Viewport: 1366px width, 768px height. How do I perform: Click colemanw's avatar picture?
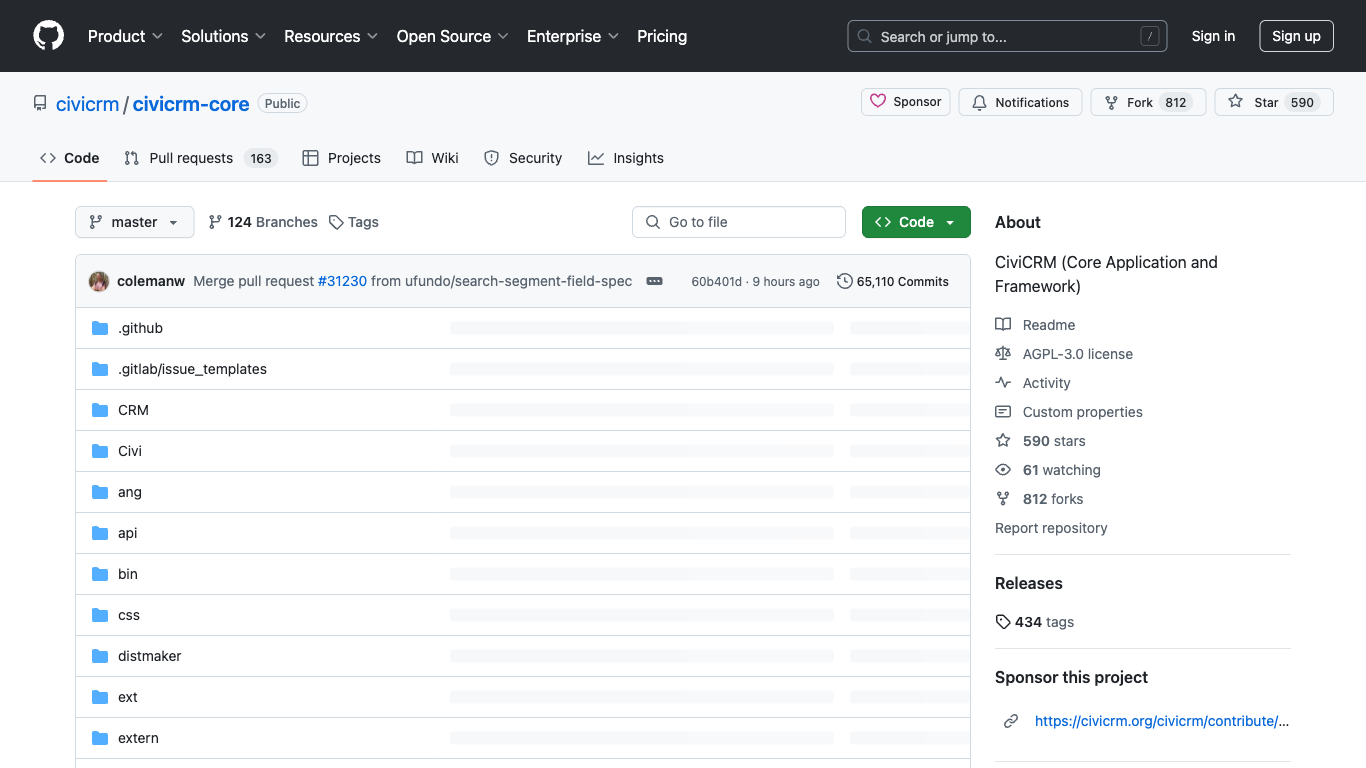99,281
